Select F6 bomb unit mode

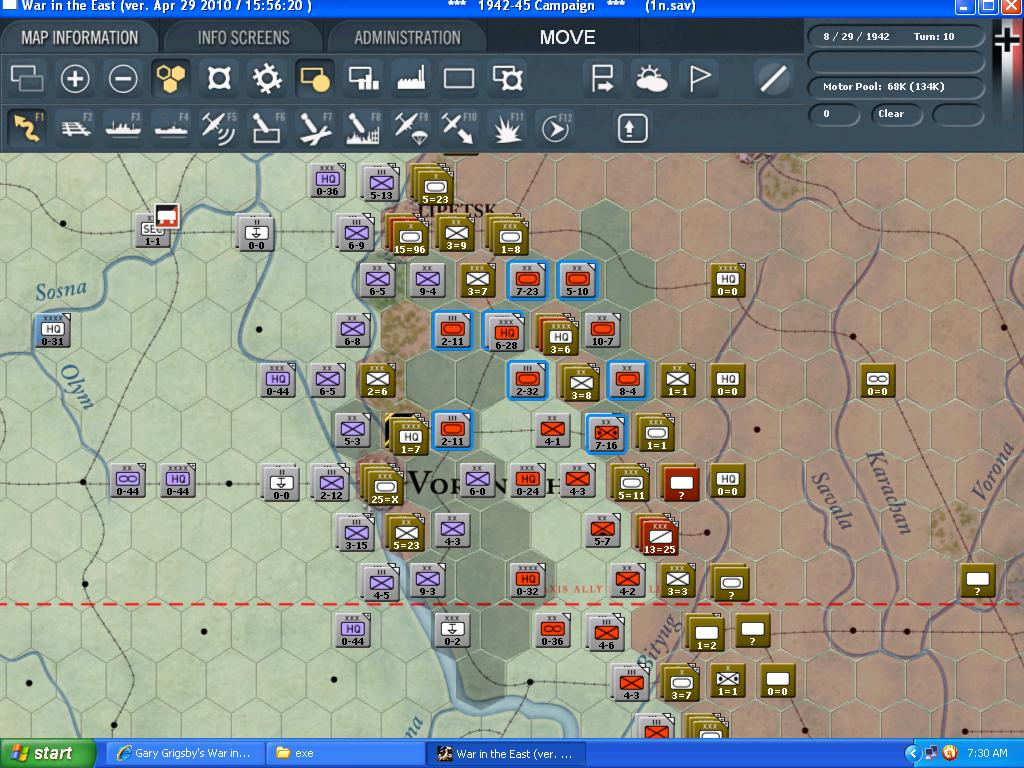click(267, 127)
